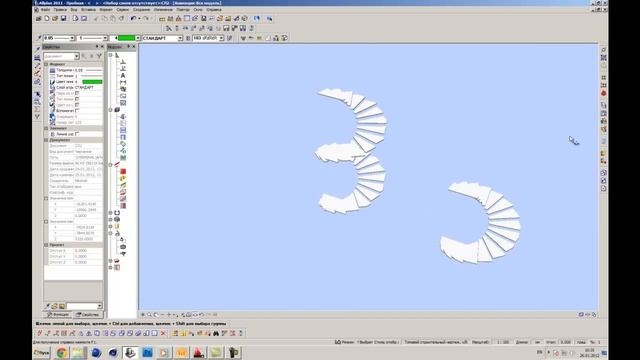The width and height of the screenshot is (640, 360).
Task: Click the red 3D object icon on the right toolbar
Action: 603,93
